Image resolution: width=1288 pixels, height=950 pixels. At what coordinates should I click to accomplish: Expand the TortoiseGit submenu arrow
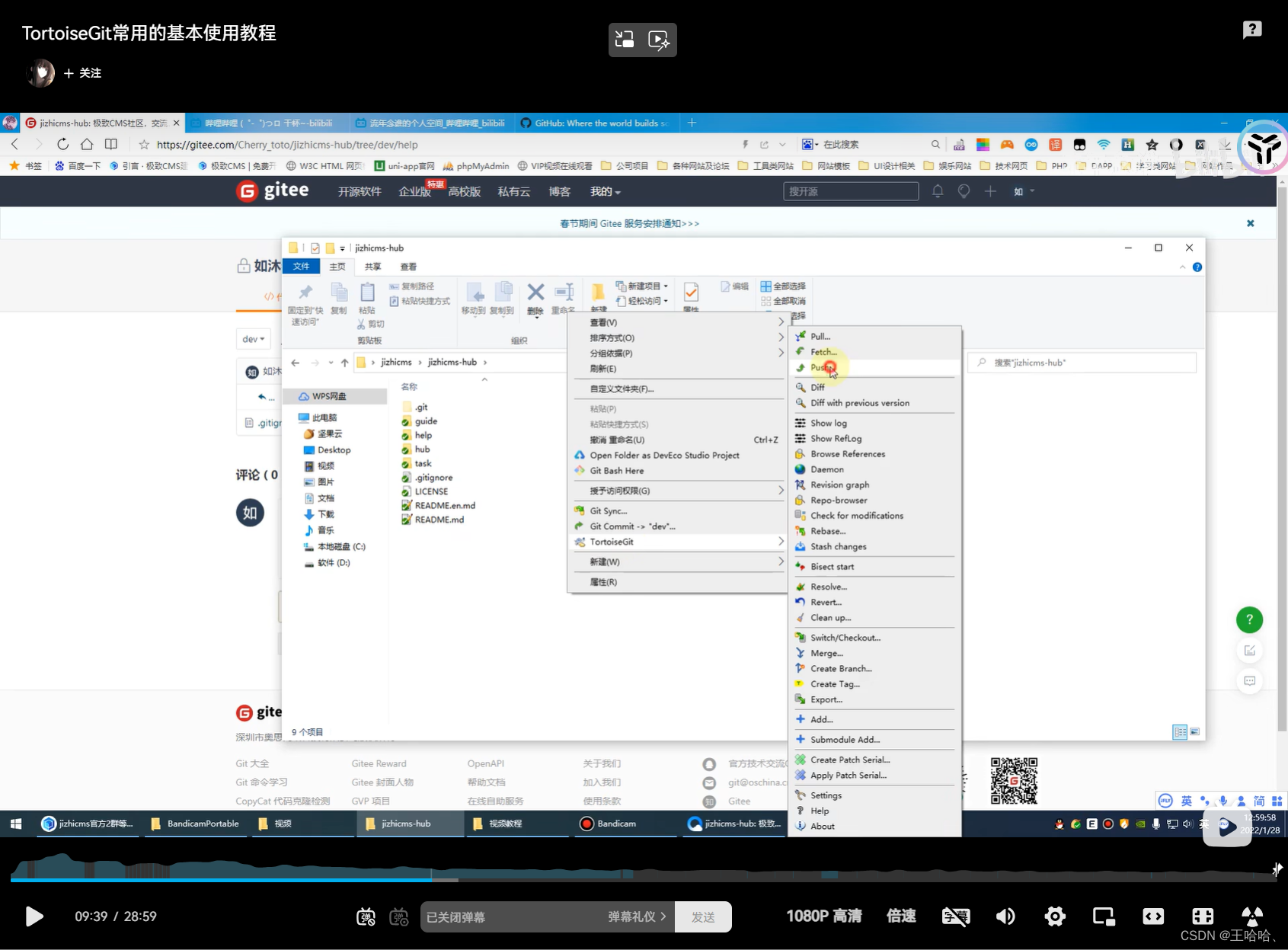[781, 542]
